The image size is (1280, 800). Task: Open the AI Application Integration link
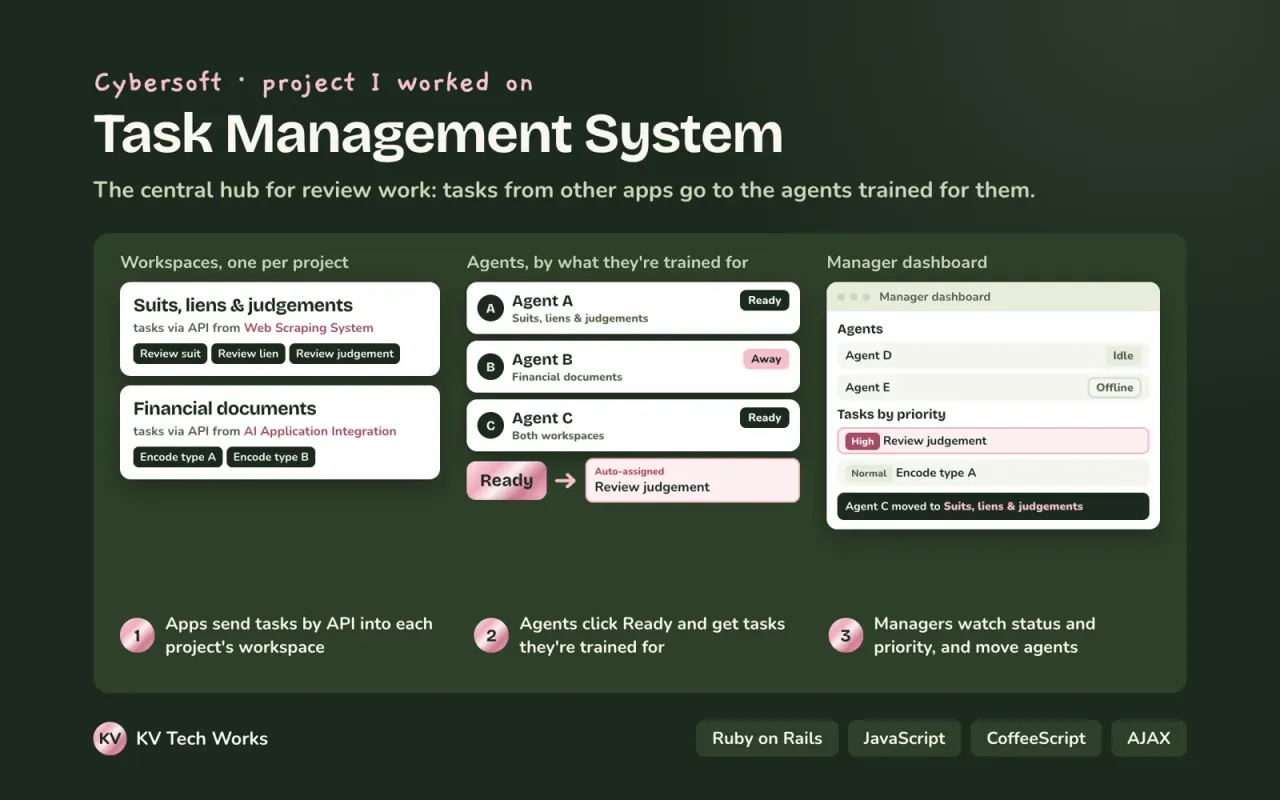point(320,432)
